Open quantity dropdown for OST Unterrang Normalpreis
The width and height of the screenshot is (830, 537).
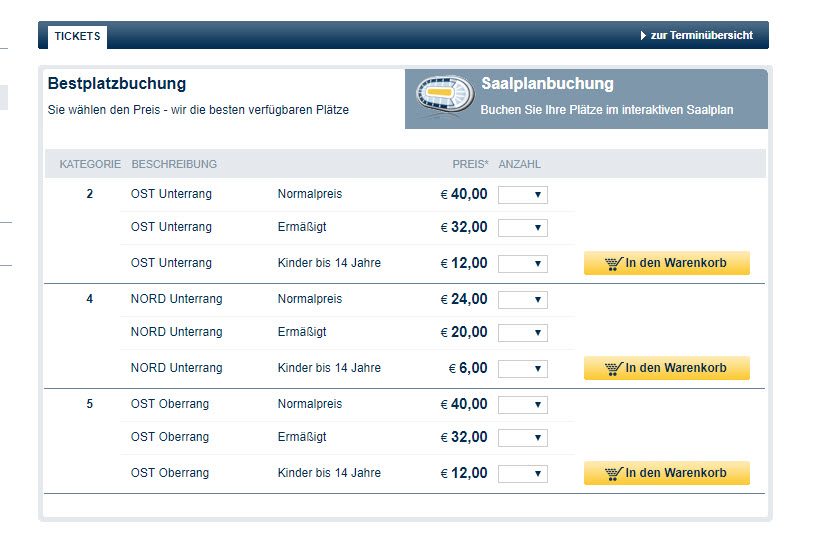pos(522,194)
